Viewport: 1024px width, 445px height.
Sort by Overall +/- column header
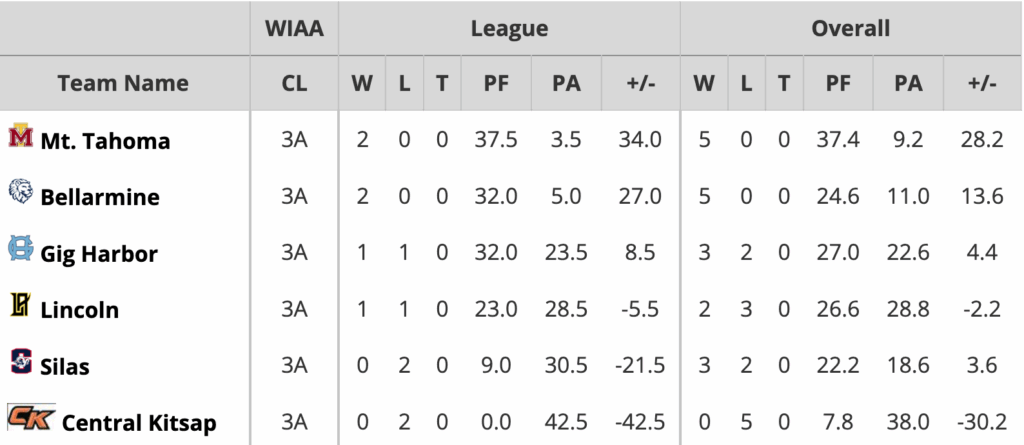tap(982, 83)
